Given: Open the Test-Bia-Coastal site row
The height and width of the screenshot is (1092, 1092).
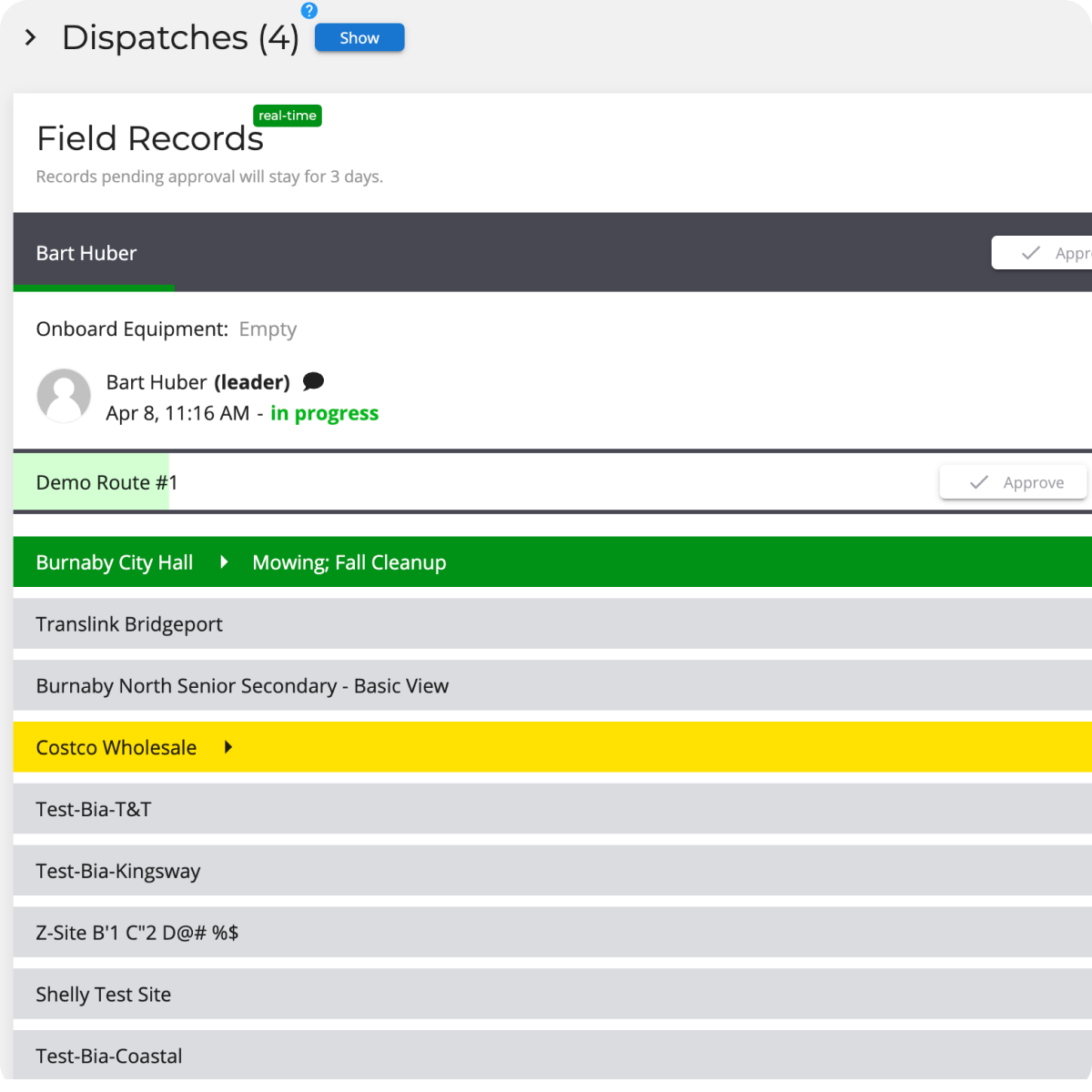Looking at the screenshot, I should [x=109, y=1056].
